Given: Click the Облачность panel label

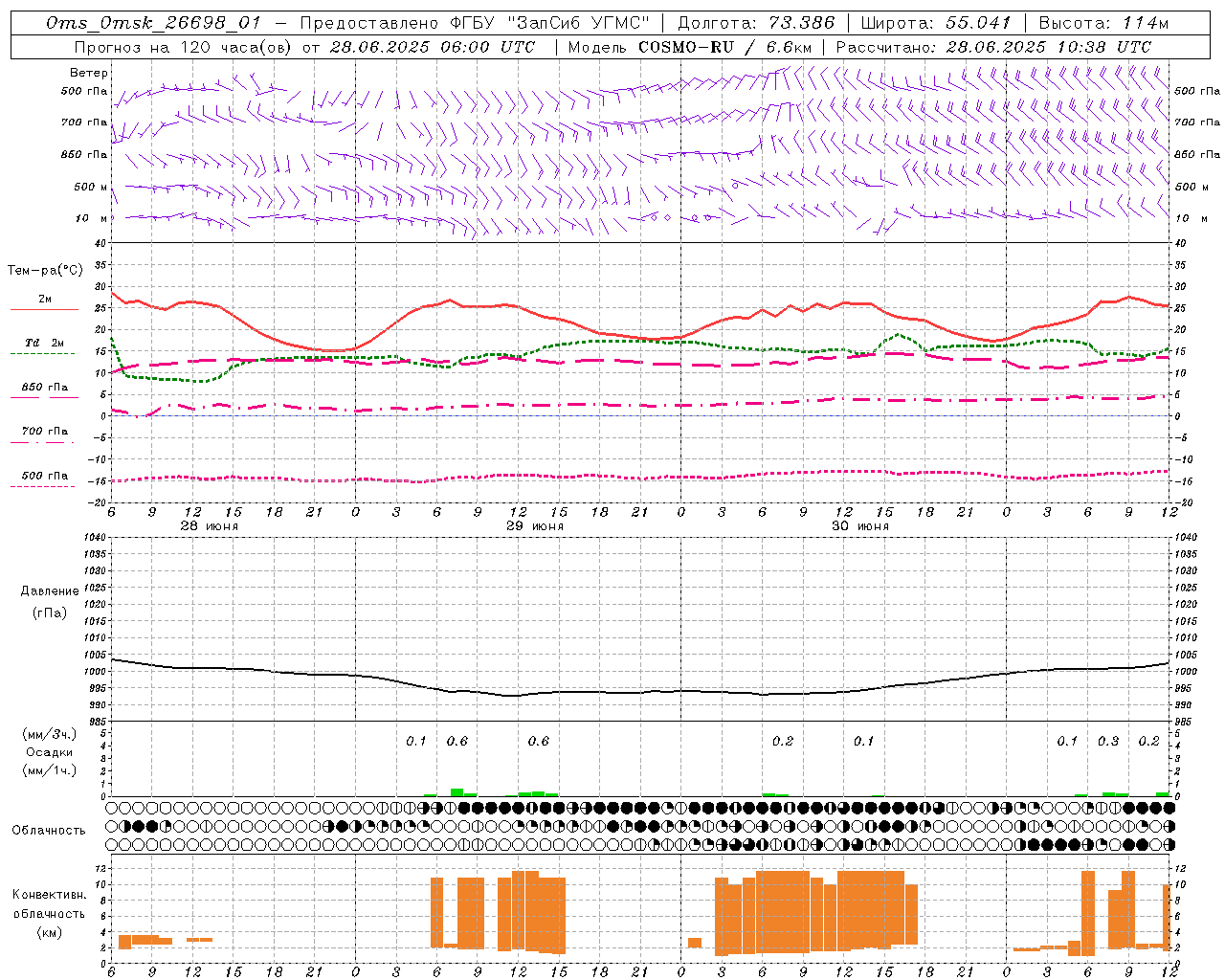Looking at the screenshot, I should tap(49, 831).
